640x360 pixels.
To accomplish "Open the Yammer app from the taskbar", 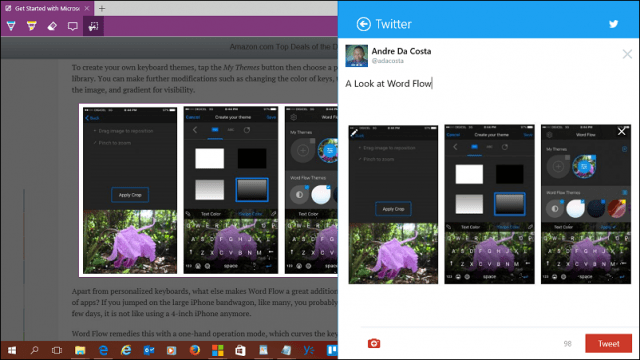I will 309,350.
